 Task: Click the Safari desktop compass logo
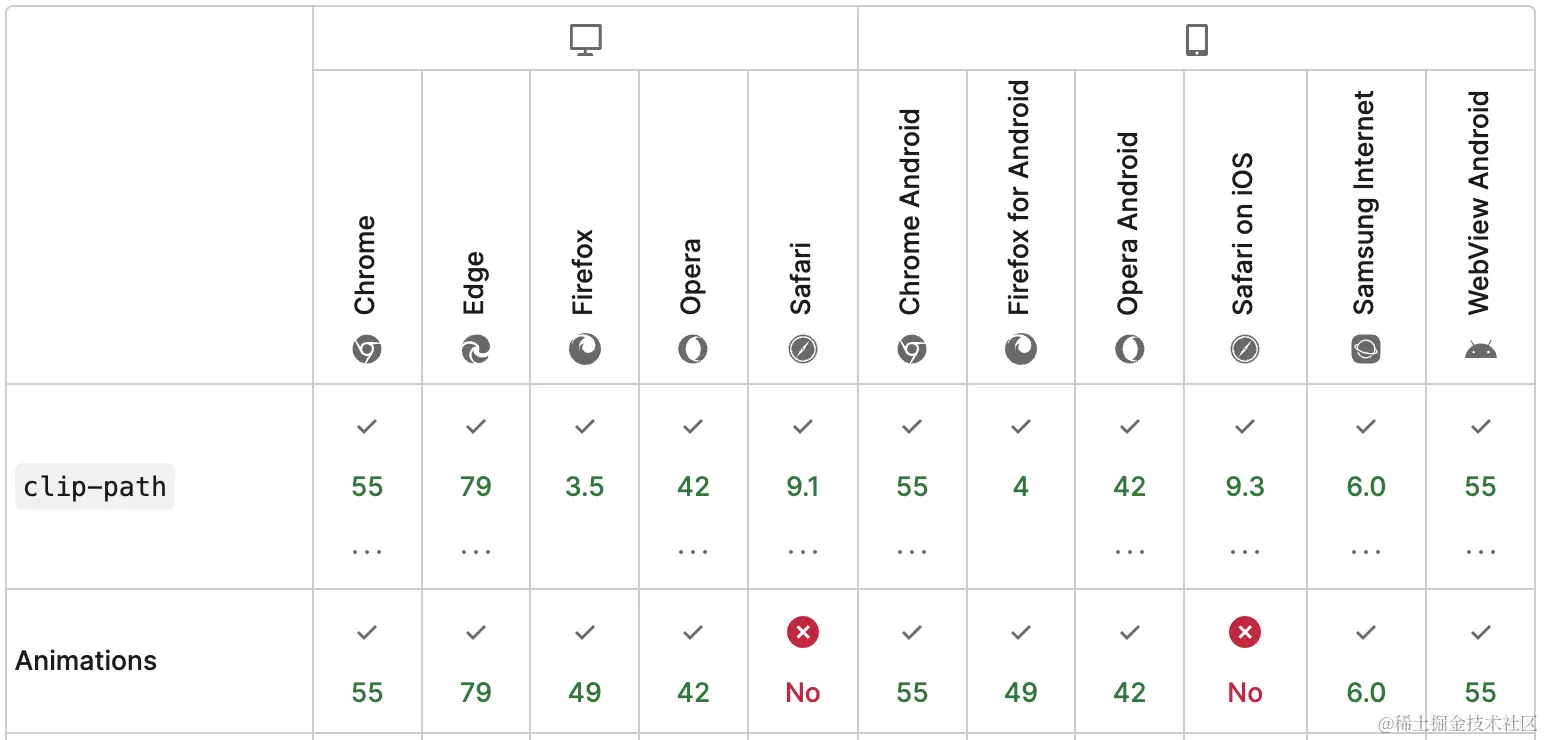(x=803, y=349)
